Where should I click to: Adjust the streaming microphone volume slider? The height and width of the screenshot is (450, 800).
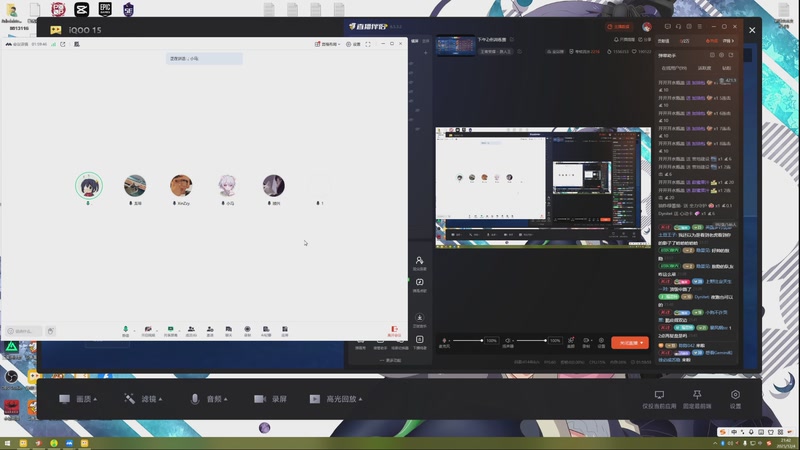467,340
